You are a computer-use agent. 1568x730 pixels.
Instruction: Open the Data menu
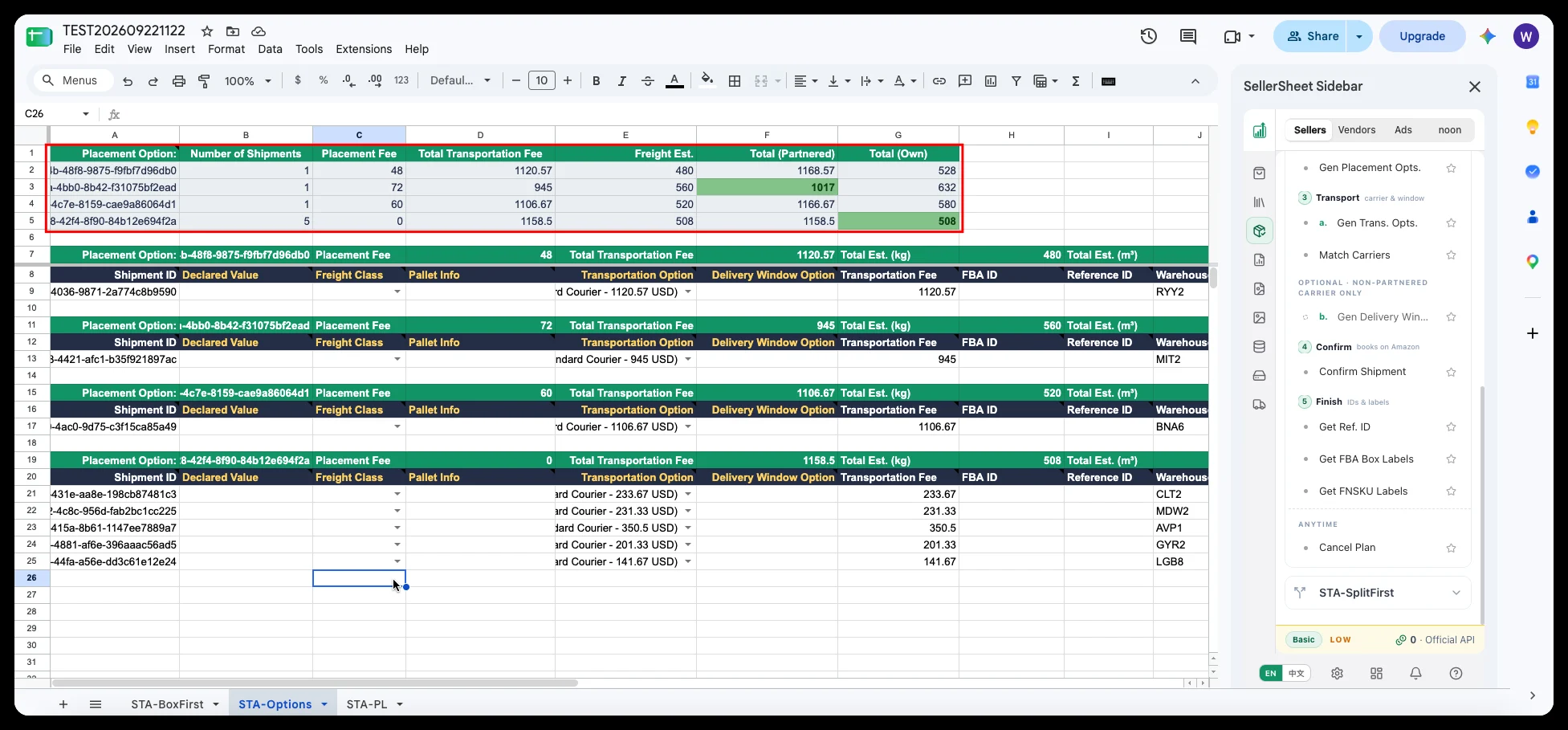click(270, 49)
